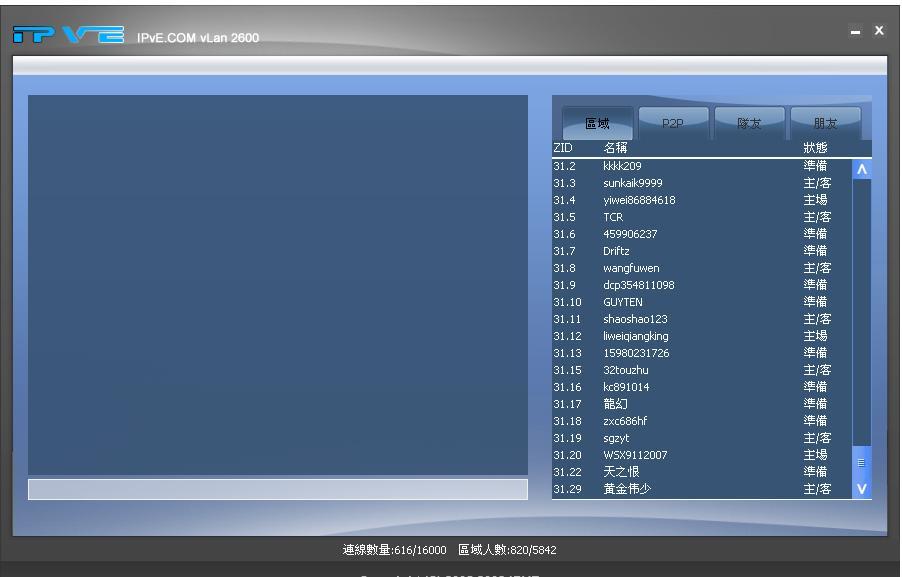The height and width of the screenshot is (577, 902).
Task: Open the 朋友 tab
Action: coord(825,123)
